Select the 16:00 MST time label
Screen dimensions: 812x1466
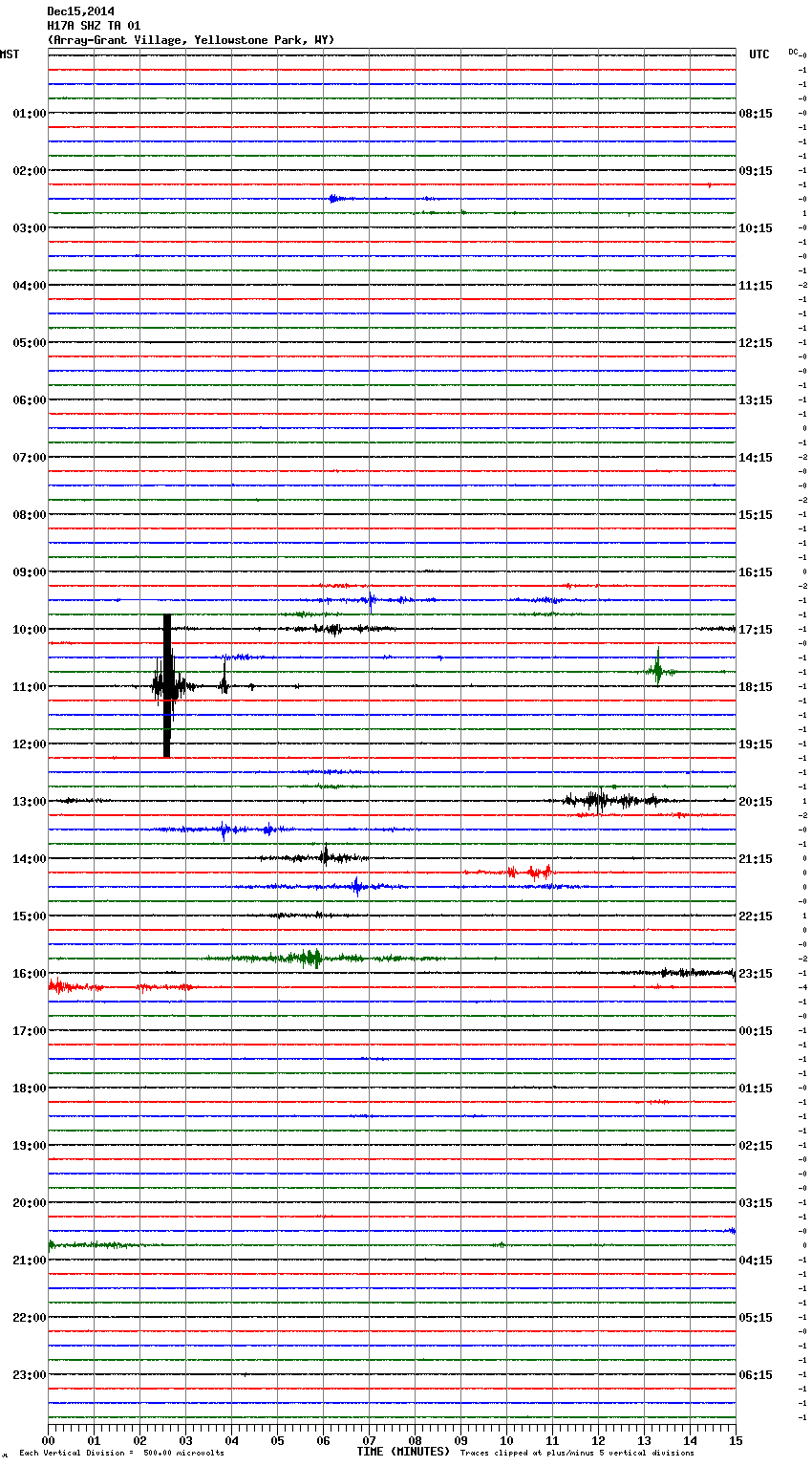click(29, 974)
